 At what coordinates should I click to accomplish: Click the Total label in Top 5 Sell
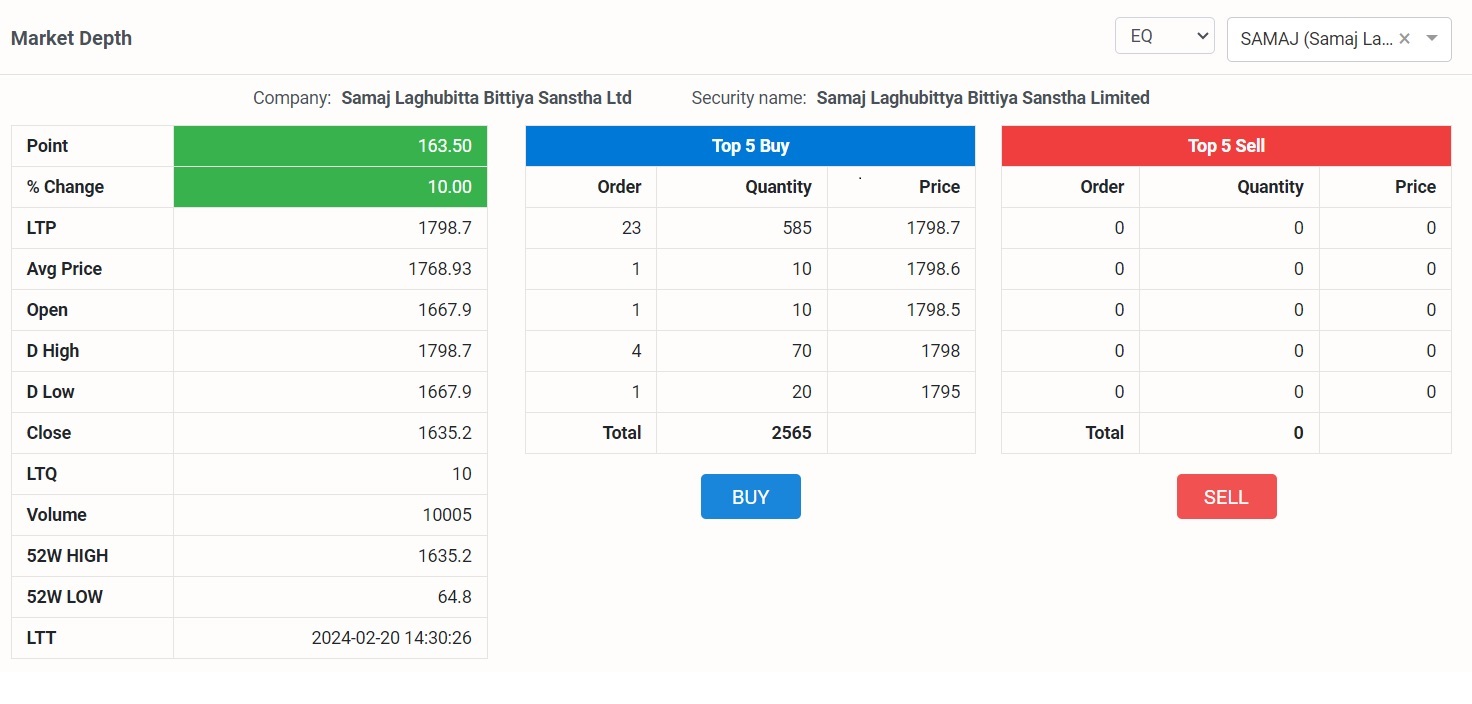click(x=1104, y=433)
